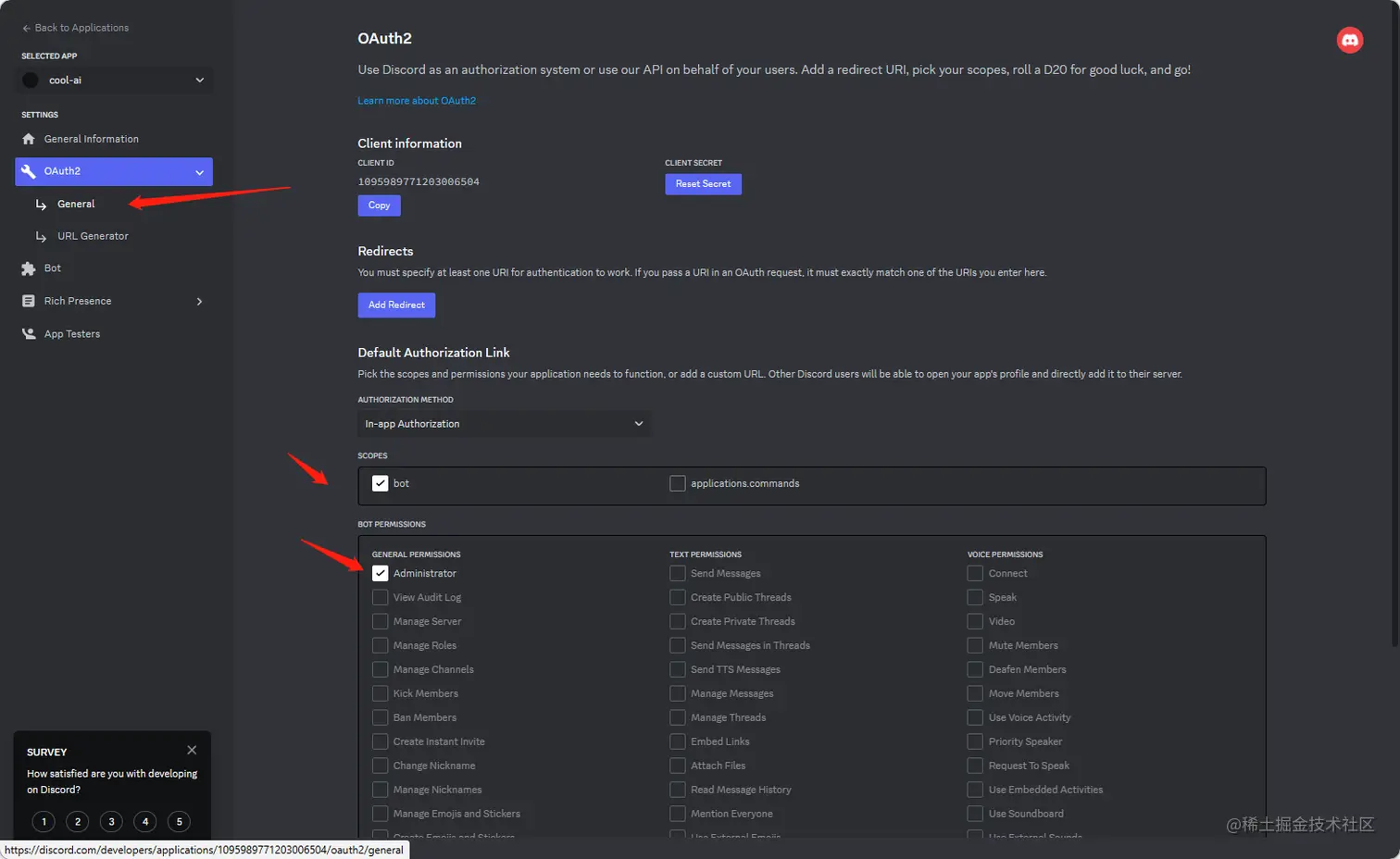The width and height of the screenshot is (1400, 859).
Task: Check the Manage Server permission
Action: 380,621
